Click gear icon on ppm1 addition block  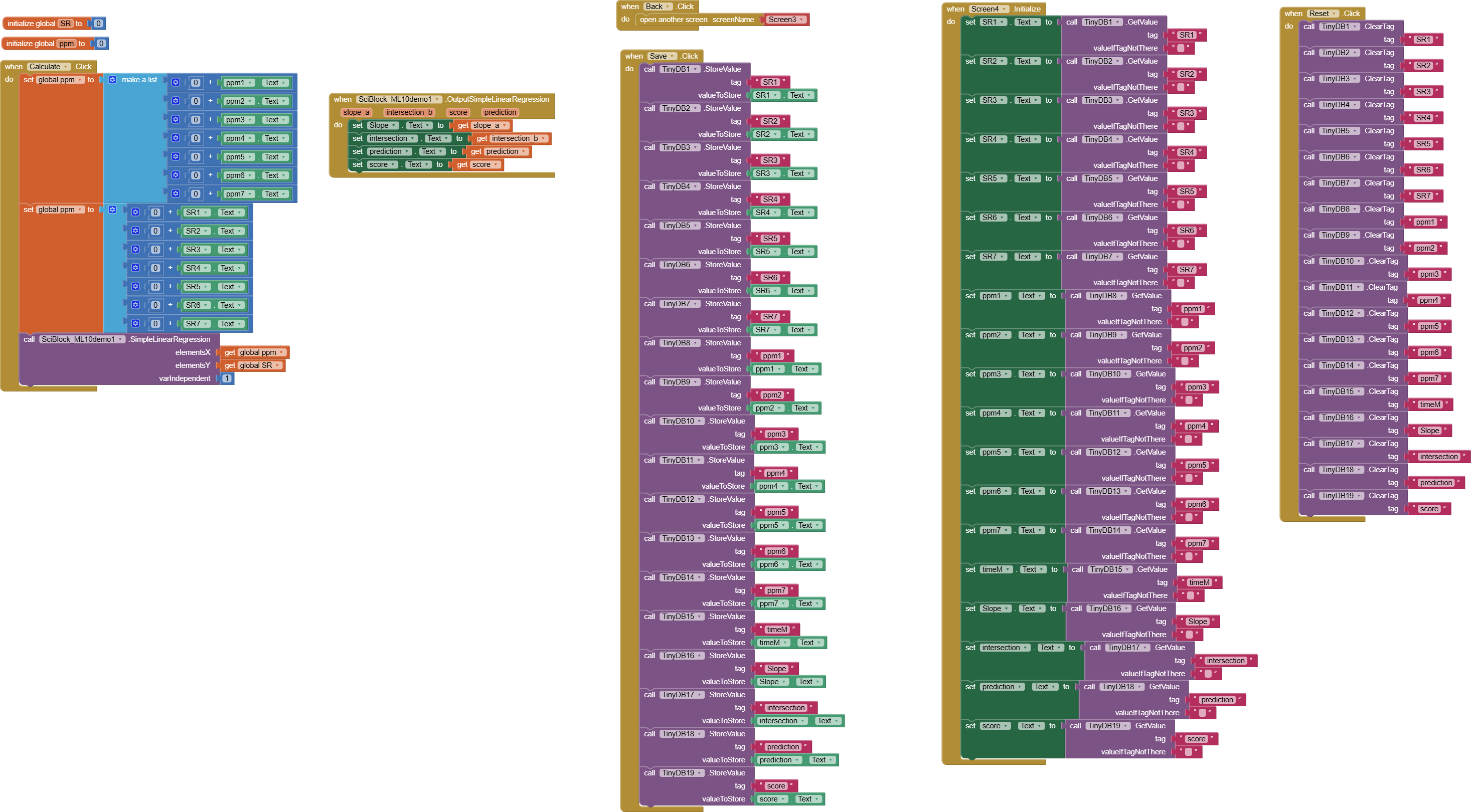[176, 83]
